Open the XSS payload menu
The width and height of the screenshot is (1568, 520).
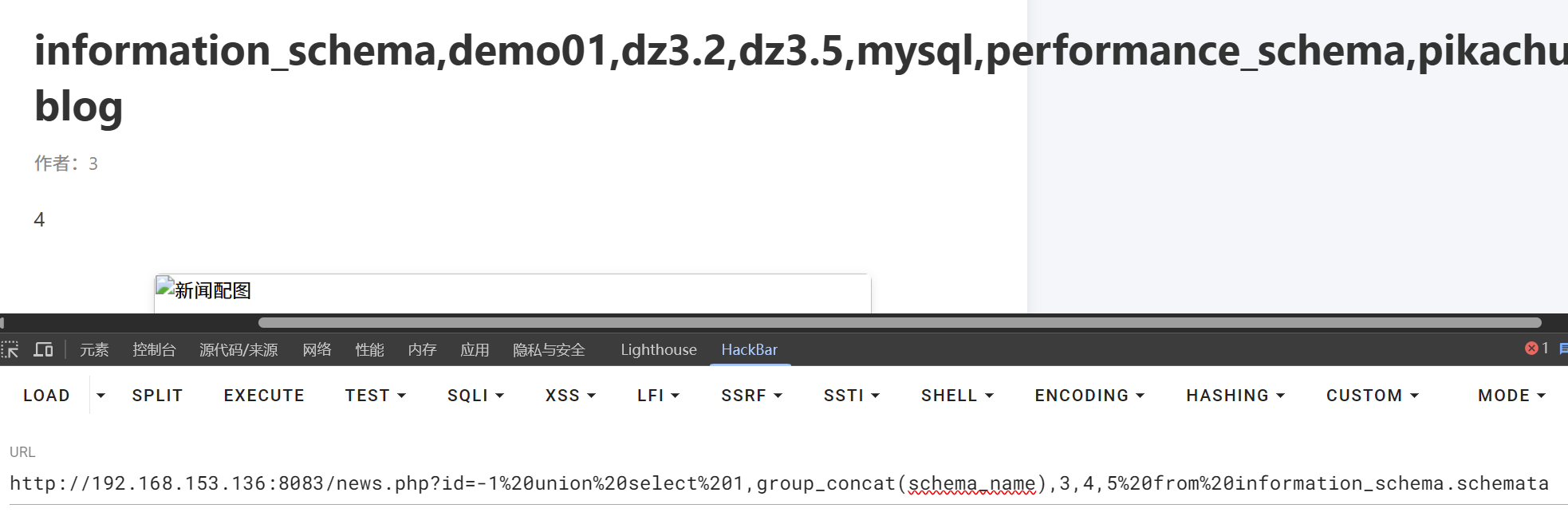[x=570, y=396]
